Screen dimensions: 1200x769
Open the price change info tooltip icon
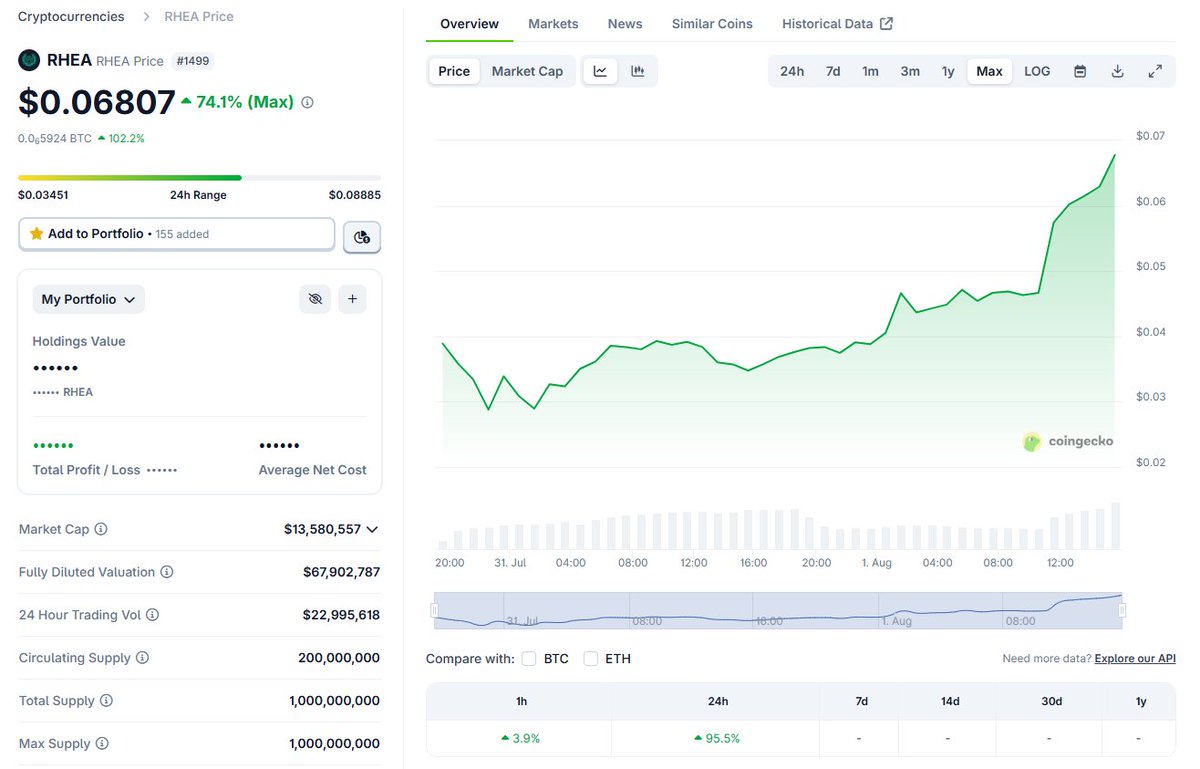[307, 102]
